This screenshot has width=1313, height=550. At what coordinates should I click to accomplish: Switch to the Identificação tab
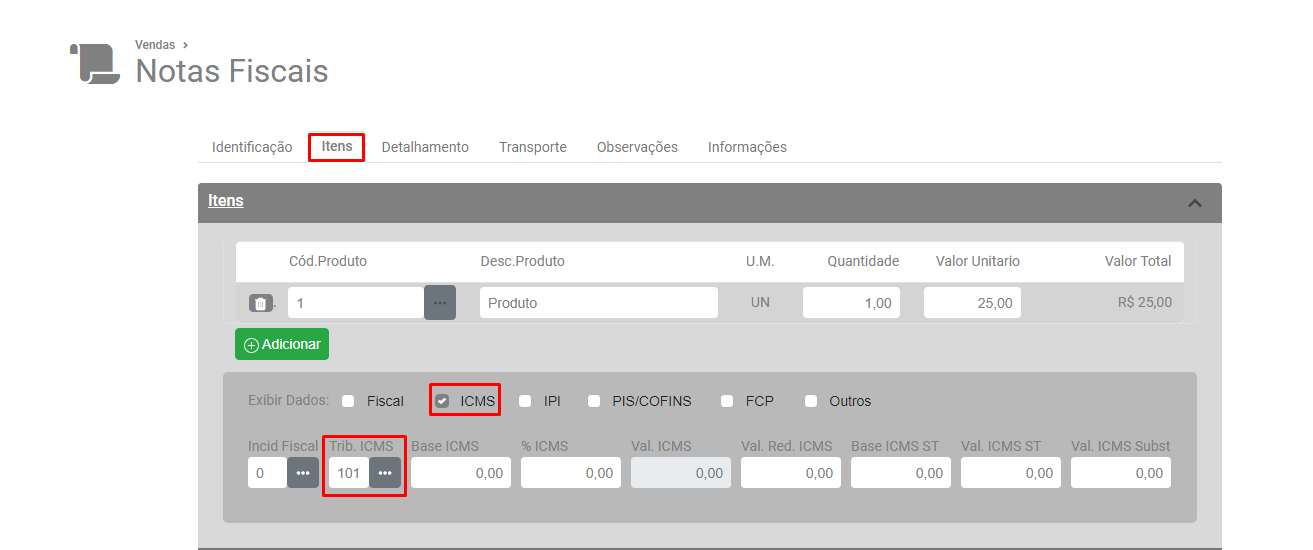(252, 147)
